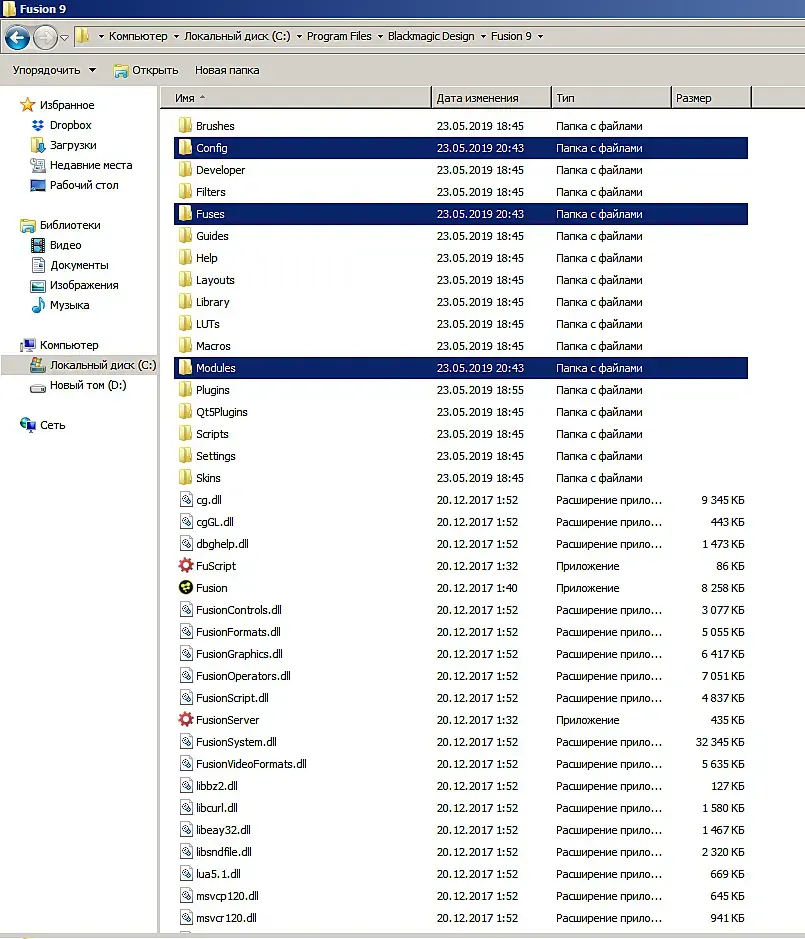Sort by the Размер column header
The height and width of the screenshot is (939, 805).
click(x=711, y=98)
